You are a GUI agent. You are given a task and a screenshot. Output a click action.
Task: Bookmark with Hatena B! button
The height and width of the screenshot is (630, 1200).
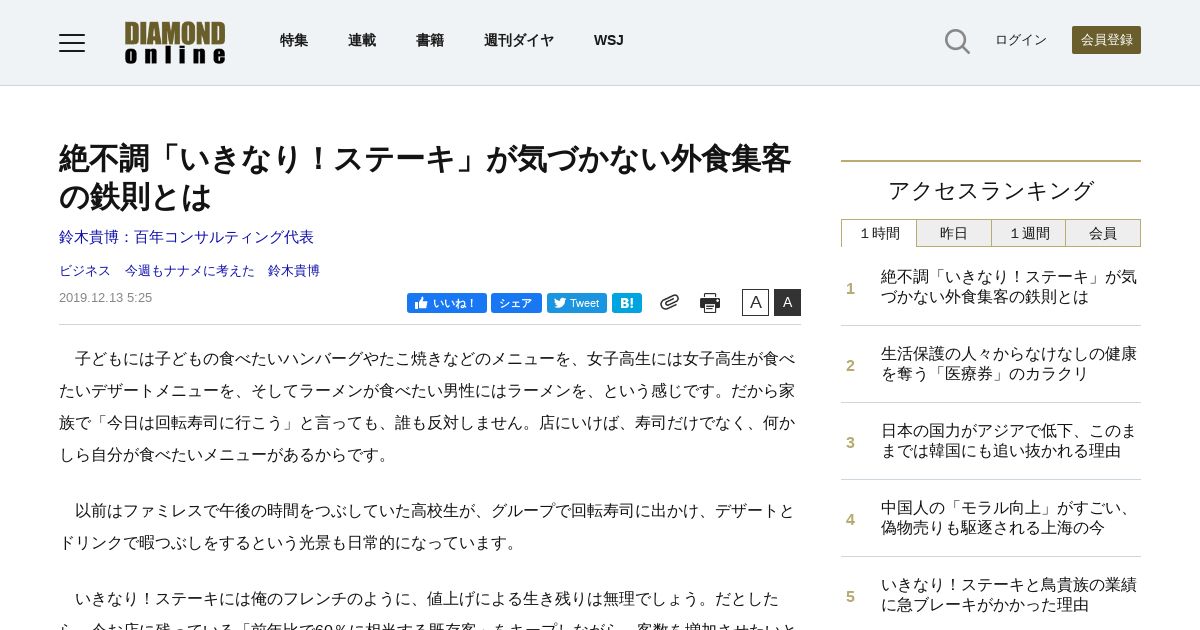point(627,303)
